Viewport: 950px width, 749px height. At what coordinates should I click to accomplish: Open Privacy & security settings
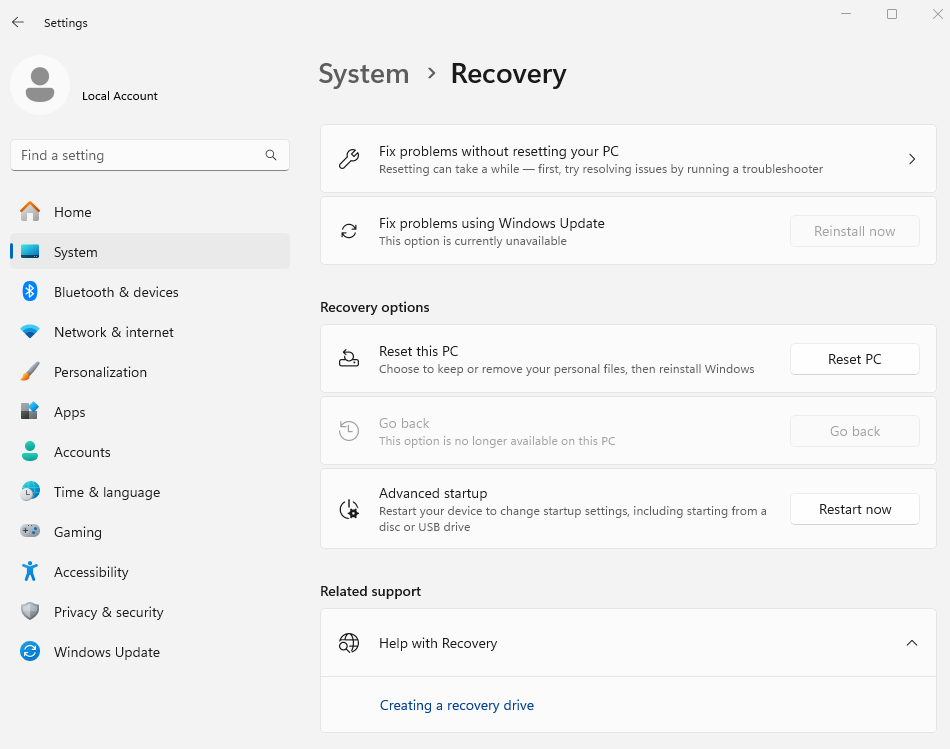point(150,612)
